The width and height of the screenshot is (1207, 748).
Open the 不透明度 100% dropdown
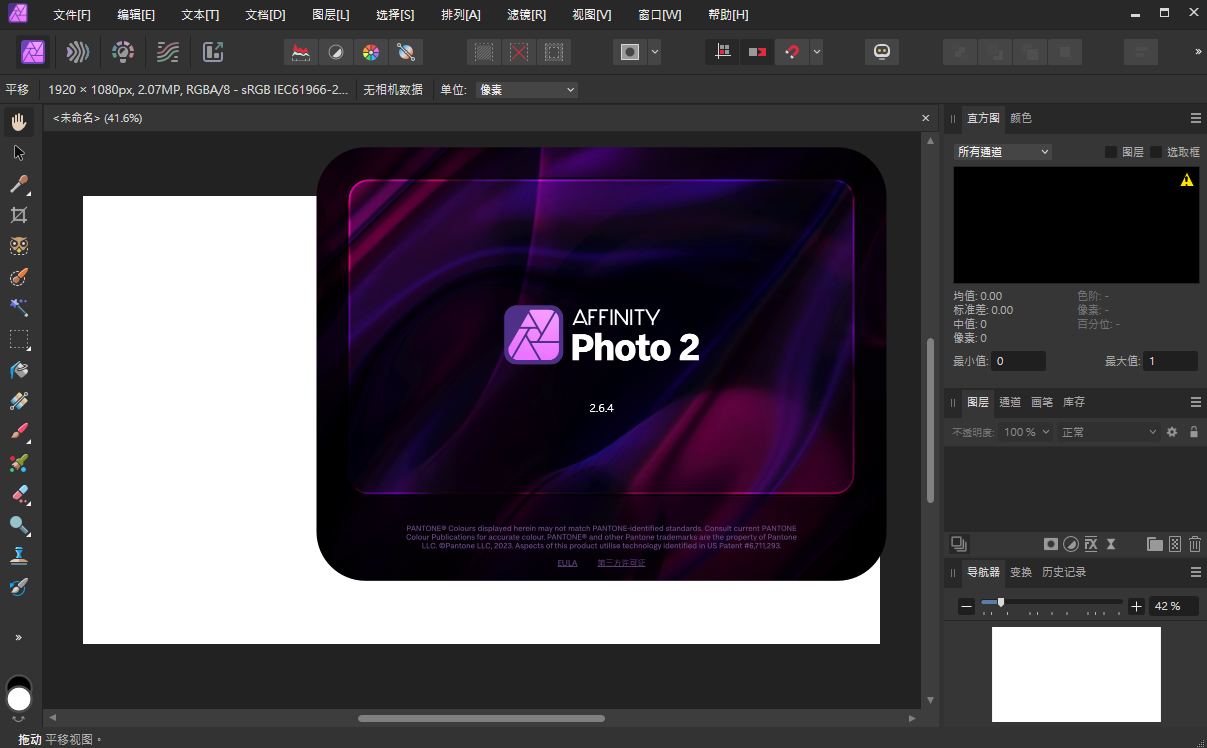click(1027, 432)
